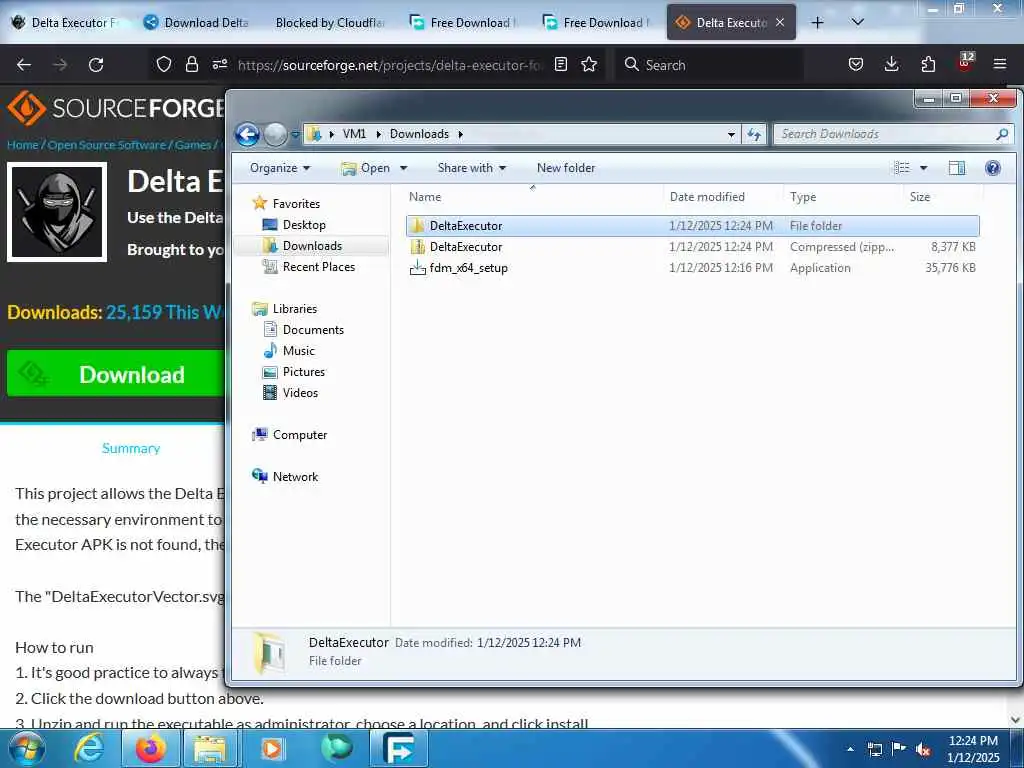This screenshot has width=1024, height=768.
Task: Expand Open button dropdown arrow
Action: tap(404, 168)
